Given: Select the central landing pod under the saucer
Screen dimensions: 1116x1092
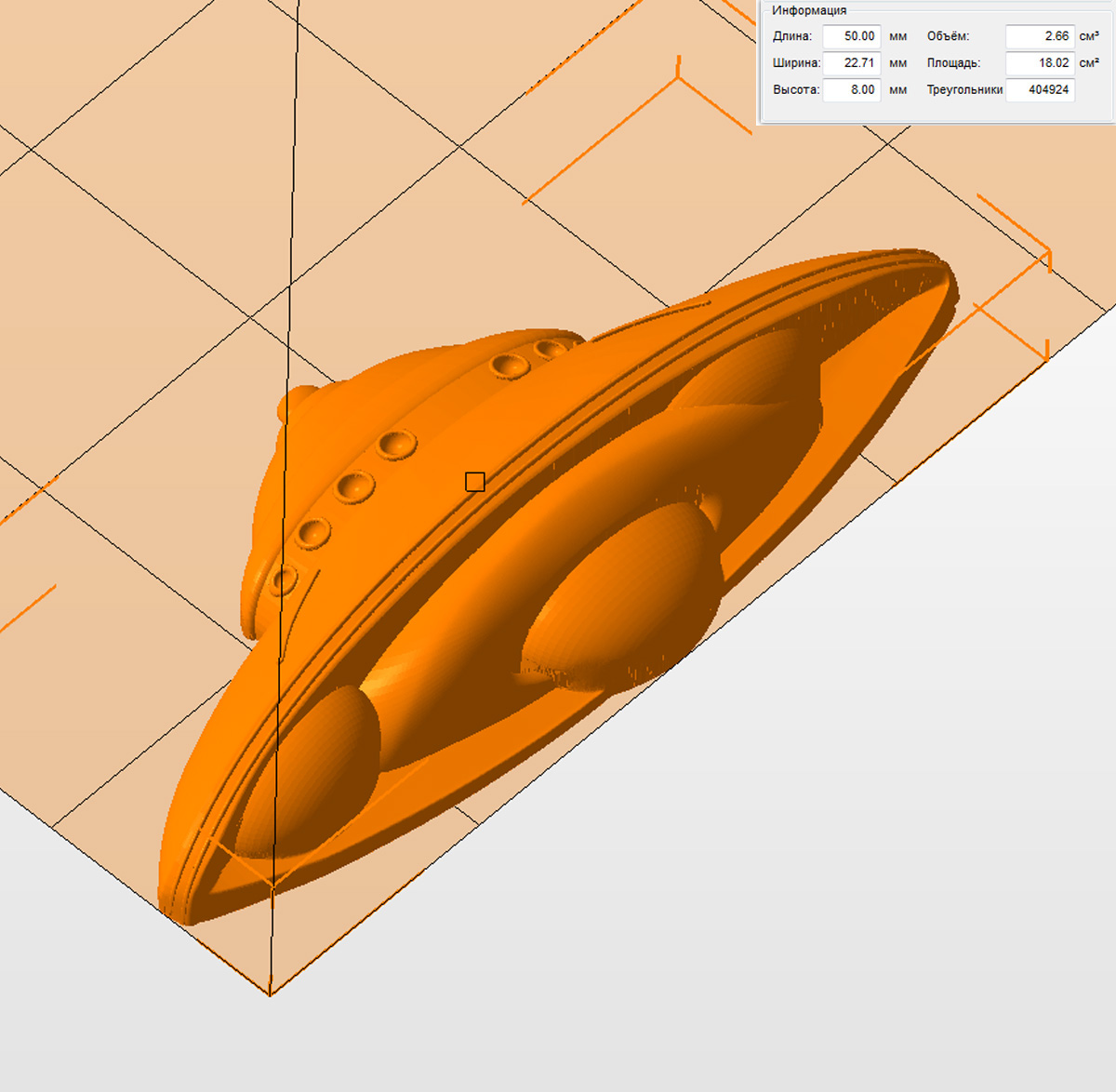Looking at the screenshot, I should point(623,595).
